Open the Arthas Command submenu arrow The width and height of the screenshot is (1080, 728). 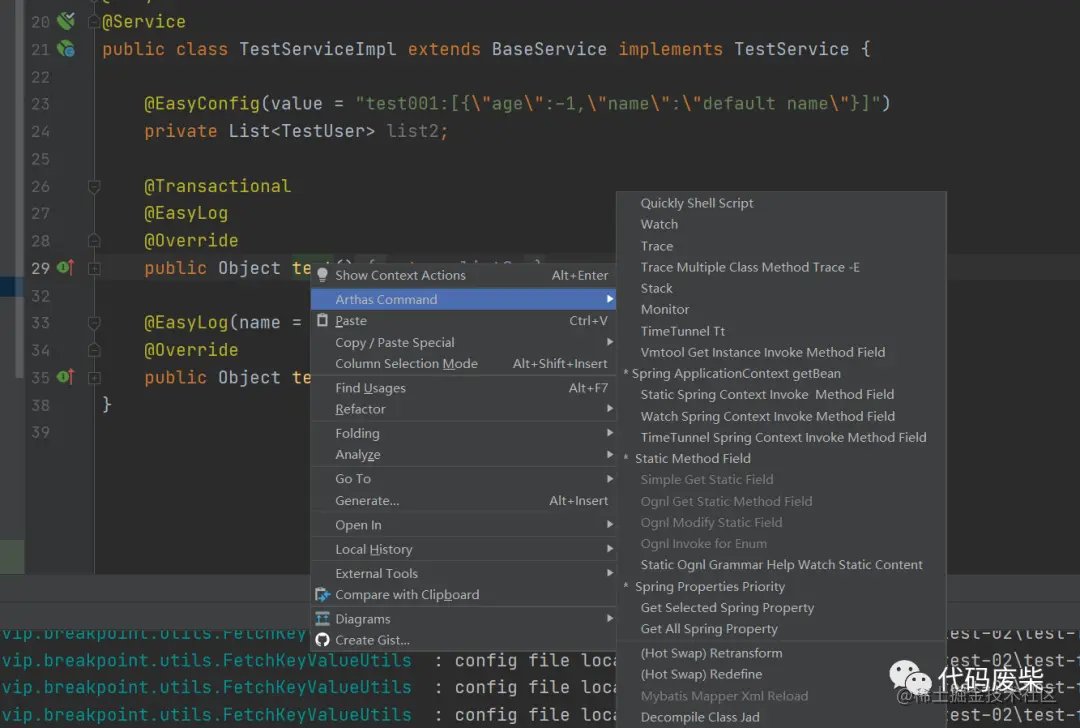(610, 299)
